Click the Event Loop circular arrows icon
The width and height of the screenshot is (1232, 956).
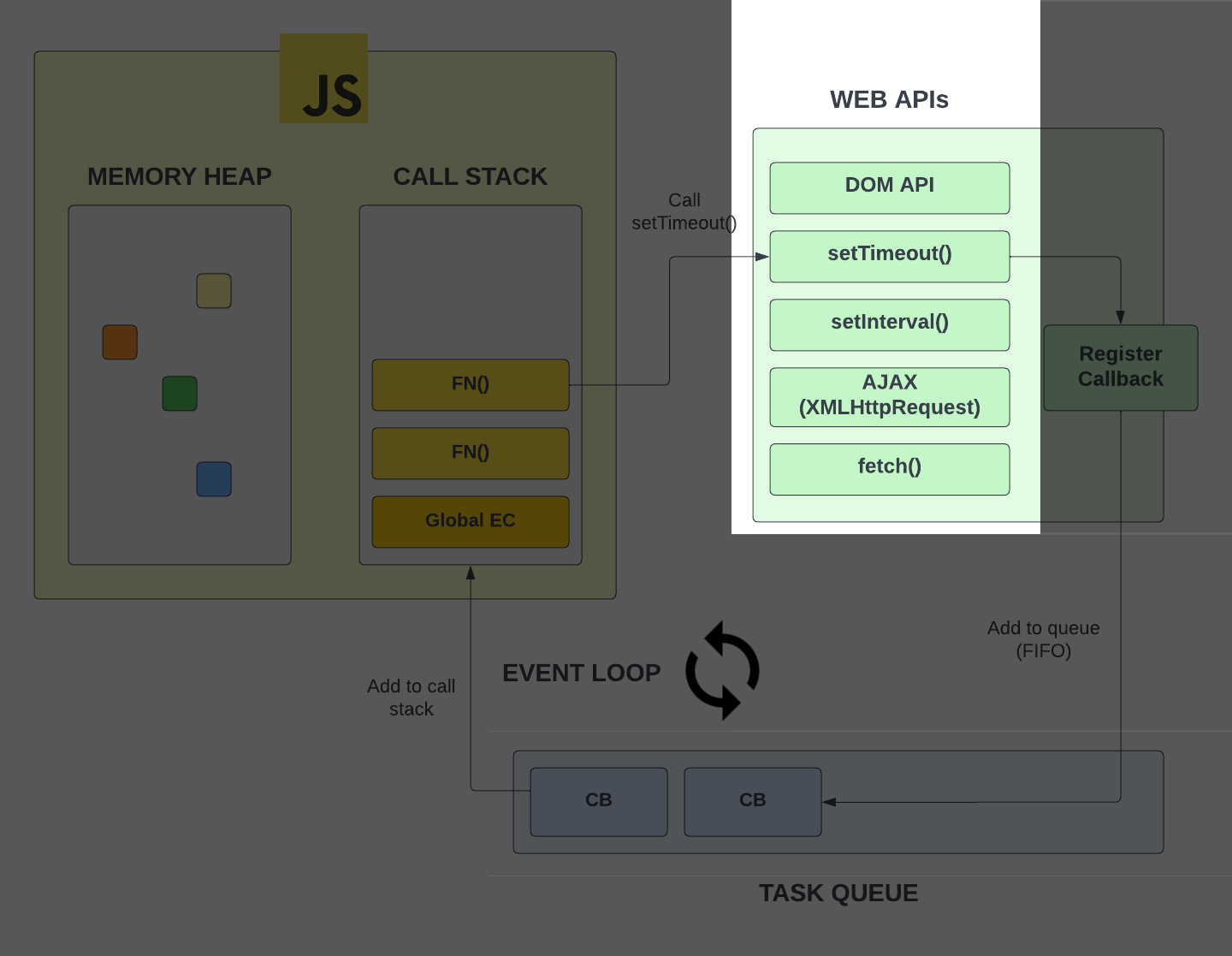723,672
